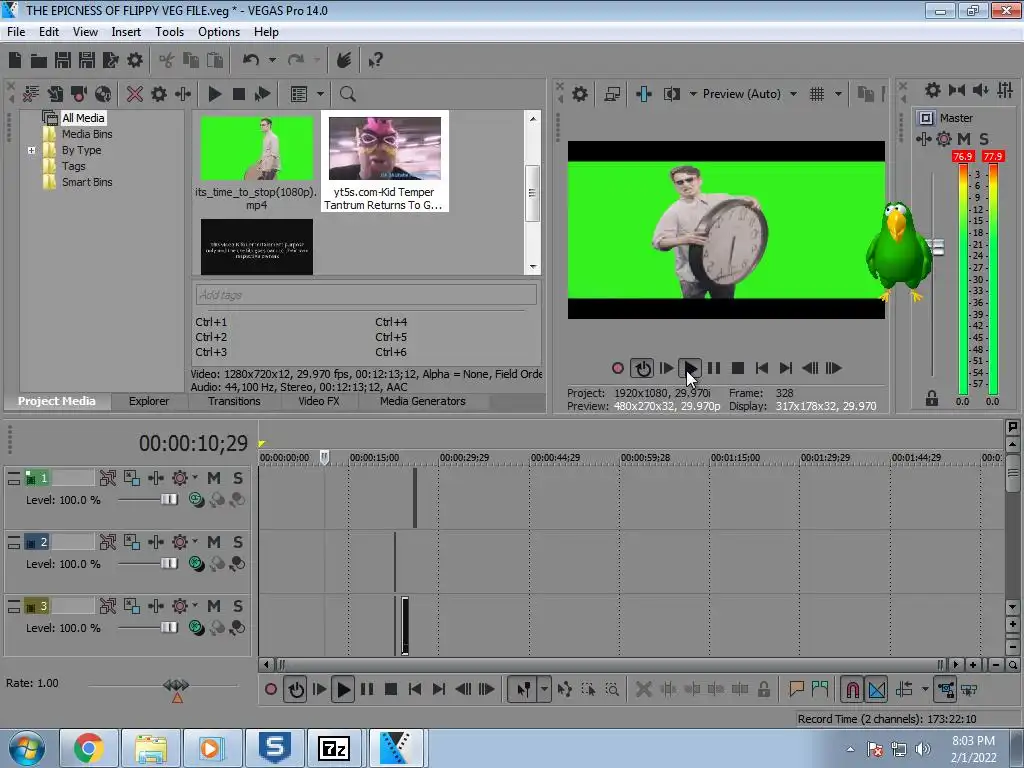
Task: Redo the last undone action
Action: coord(296,60)
